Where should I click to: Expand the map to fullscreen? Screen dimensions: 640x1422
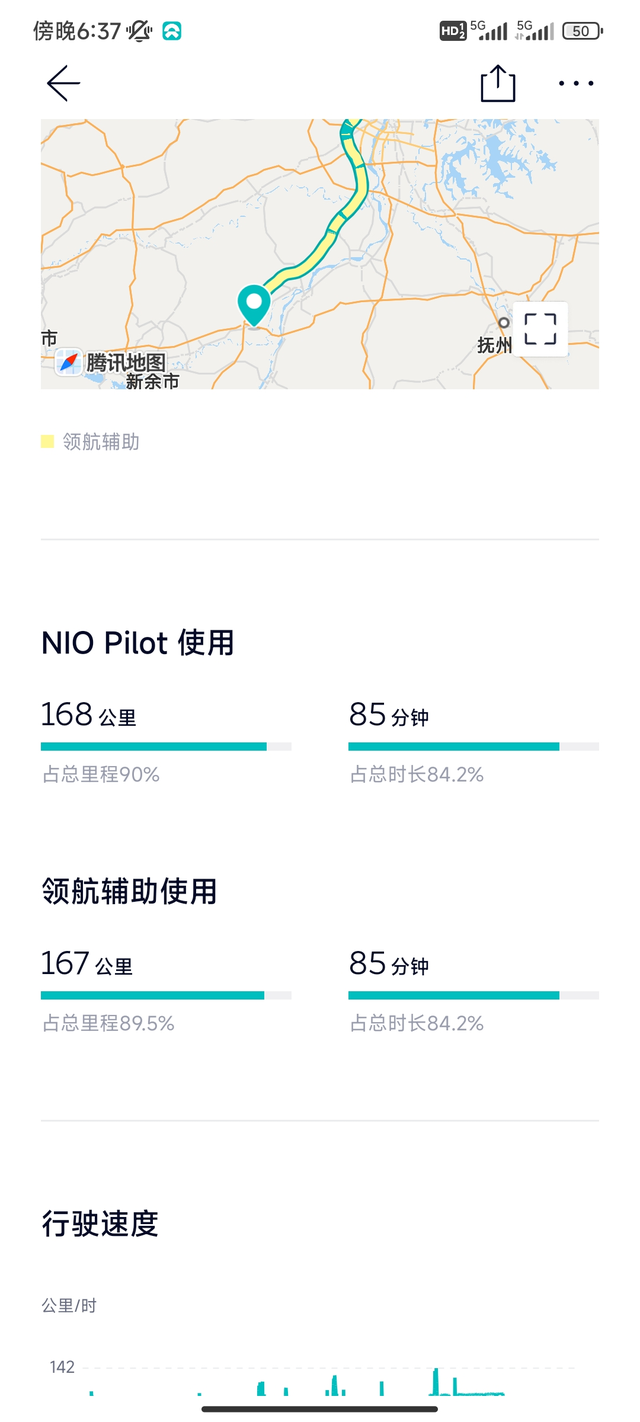[x=540, y=329]
